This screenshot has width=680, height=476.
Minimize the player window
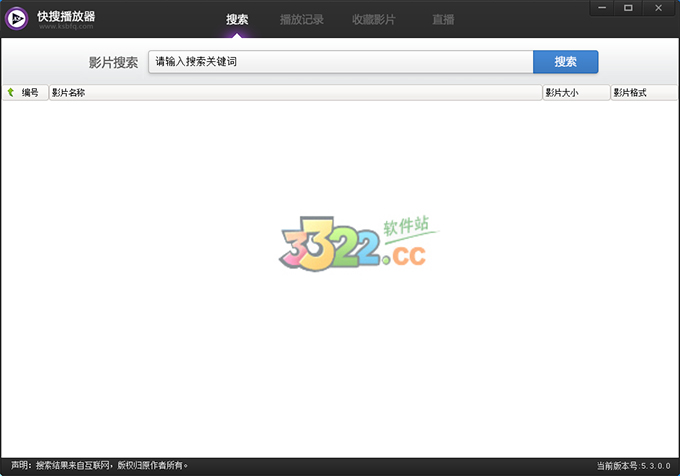tap(602, 8)
